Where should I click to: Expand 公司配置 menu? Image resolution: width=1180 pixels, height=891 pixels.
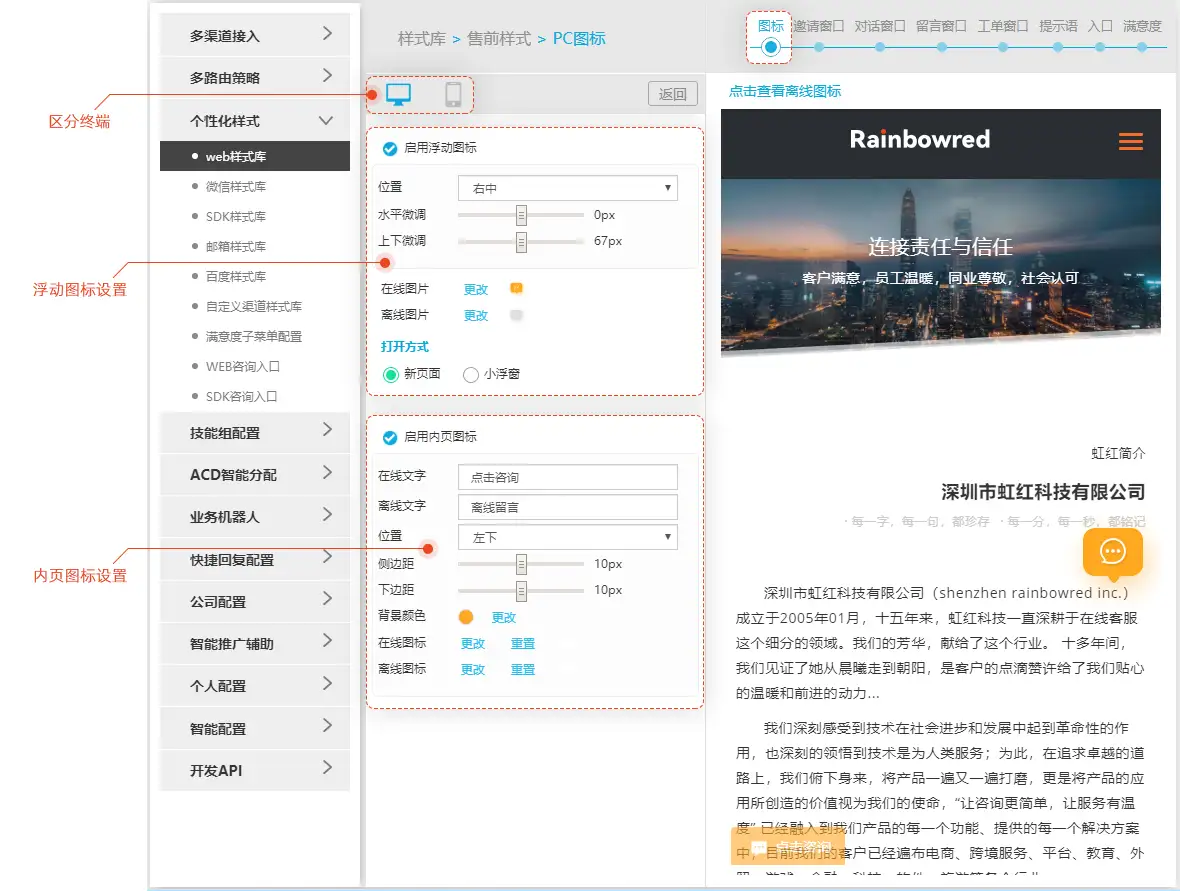click(254, 601)
